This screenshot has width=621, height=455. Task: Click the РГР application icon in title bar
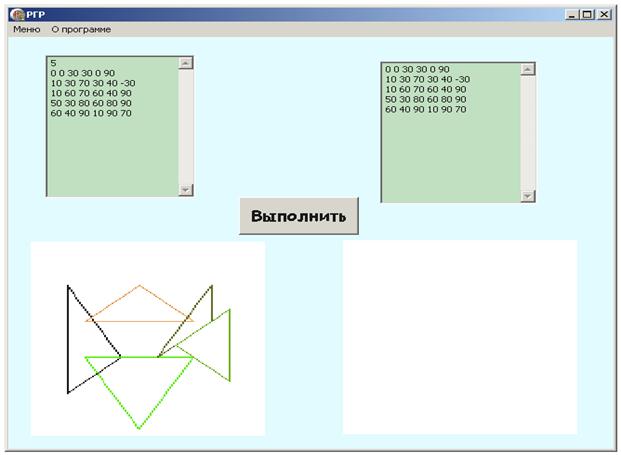tap(17, 15)
